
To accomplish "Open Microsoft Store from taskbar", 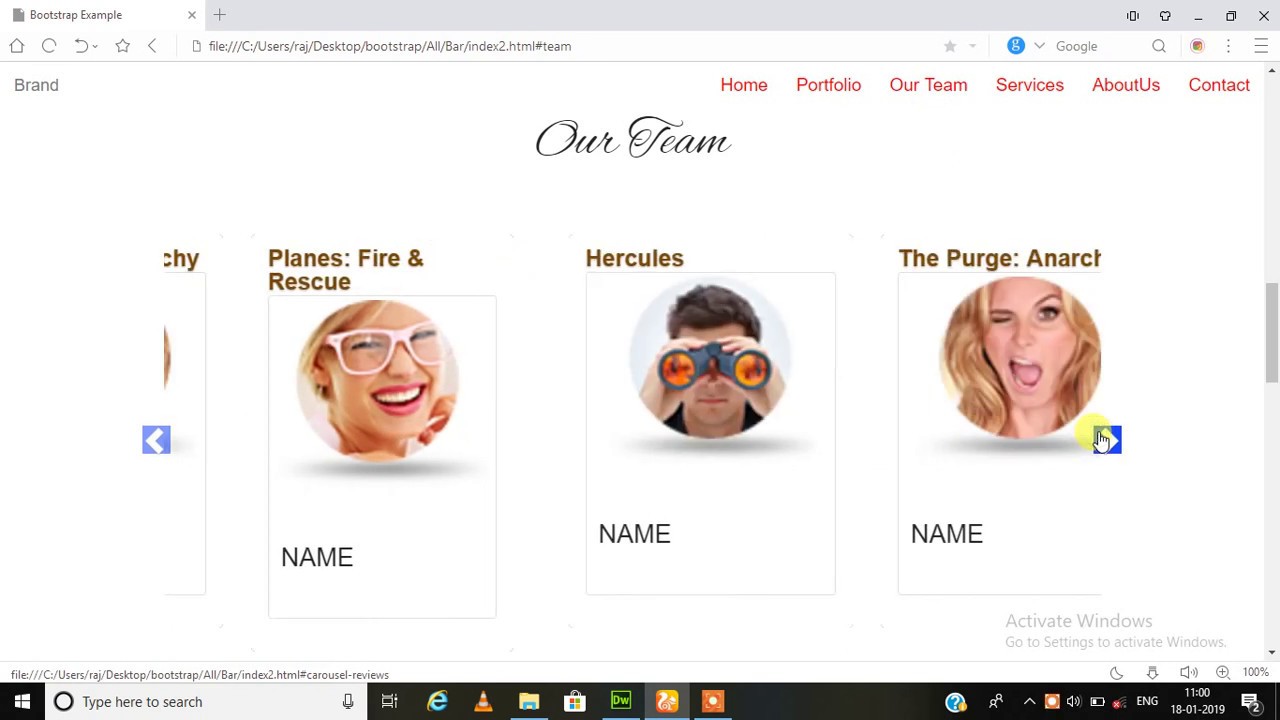I will point(575,702).
